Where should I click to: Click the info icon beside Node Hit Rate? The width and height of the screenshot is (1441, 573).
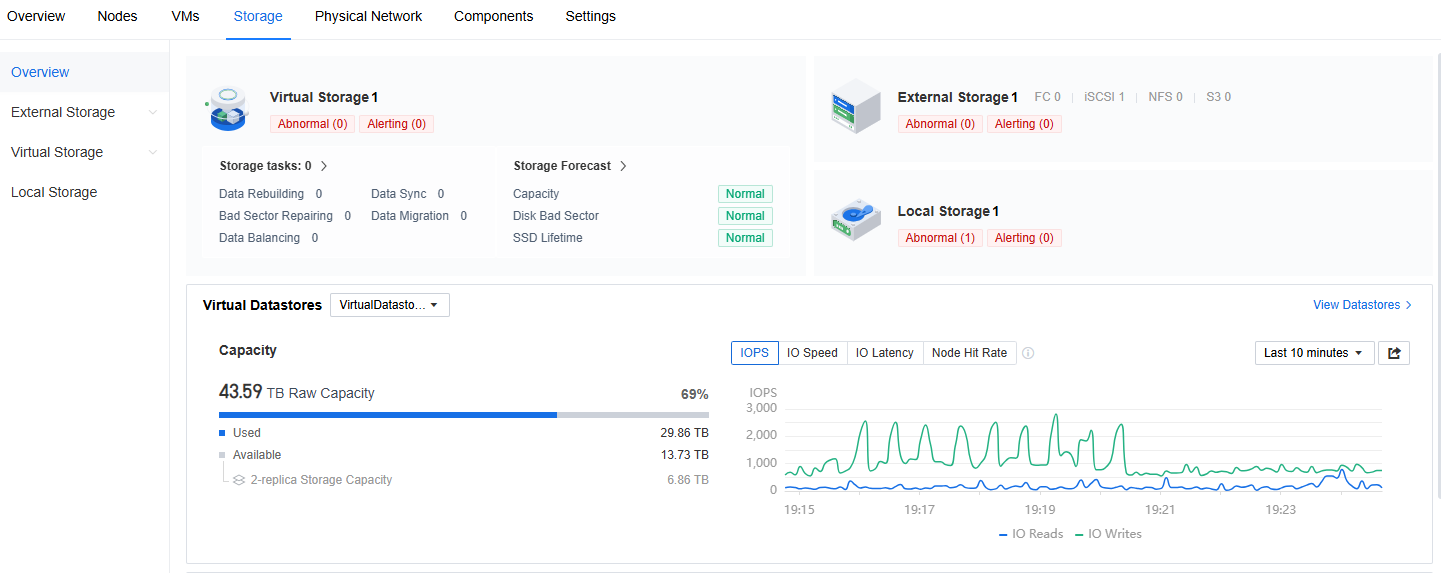pyautogui.click(x=1028, y=353)
